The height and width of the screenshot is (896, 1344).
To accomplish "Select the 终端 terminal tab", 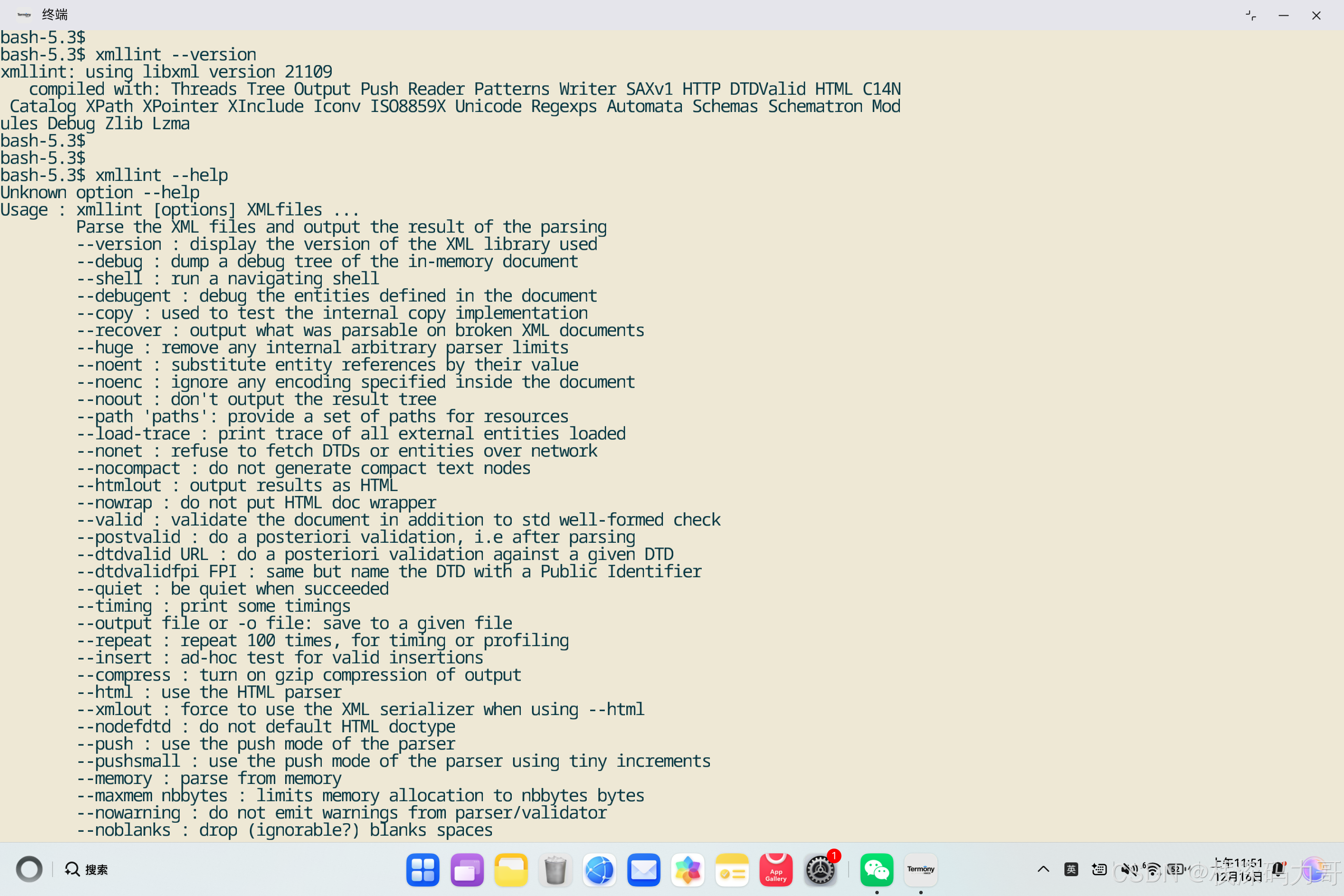I will tap(55, 14).
